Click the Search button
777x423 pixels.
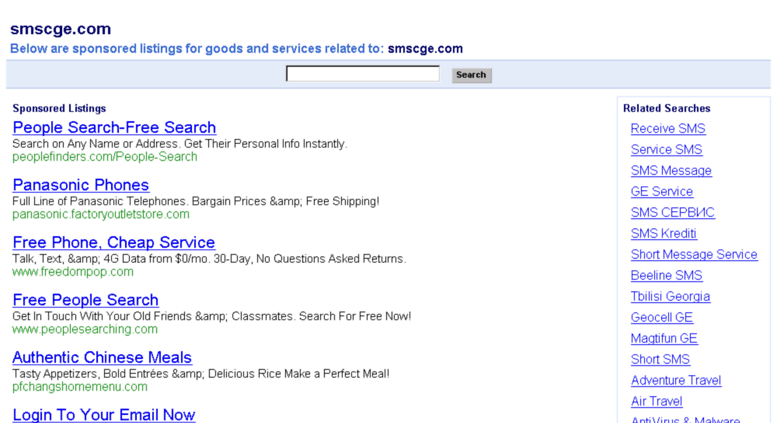click(x=471, y=75)
